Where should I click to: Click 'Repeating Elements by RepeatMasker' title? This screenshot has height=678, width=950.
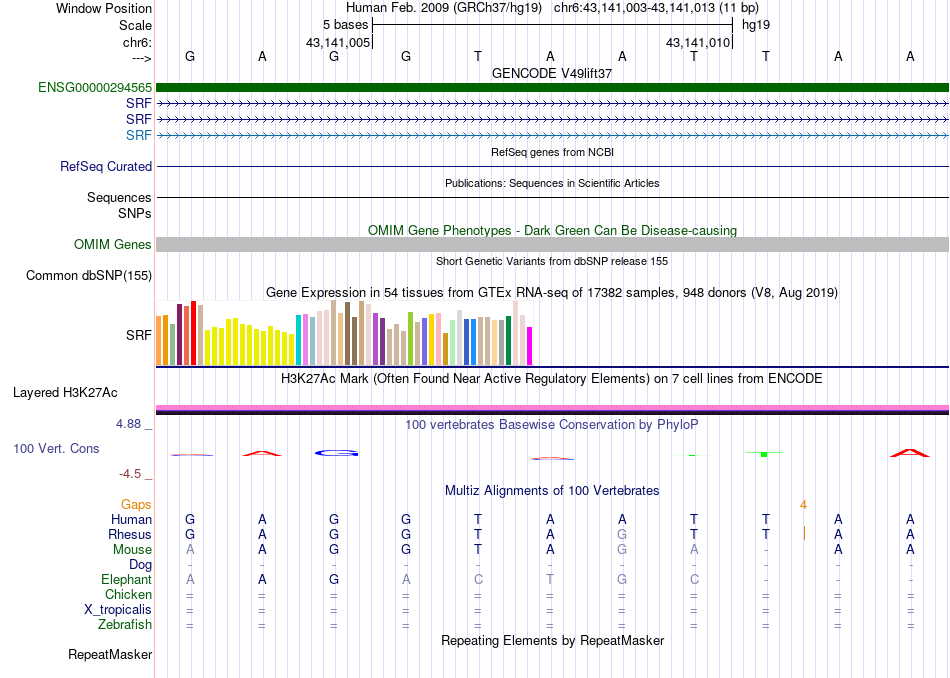(x=552, y=640)
